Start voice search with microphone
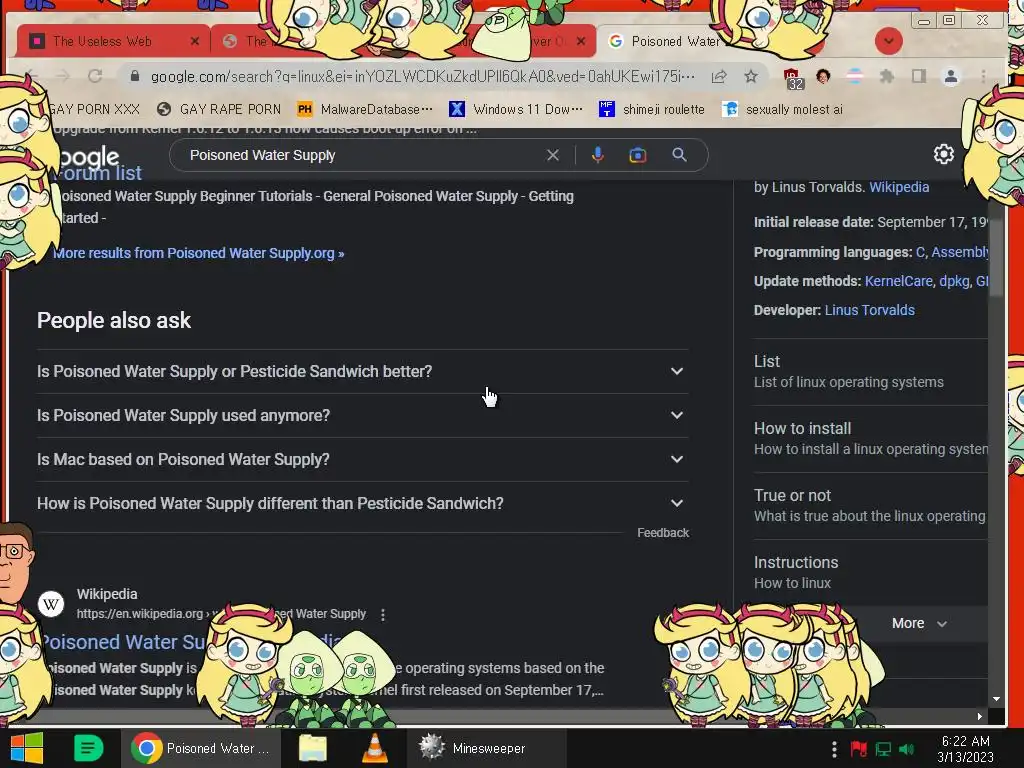Image resolution: width=1024 pixels, height=768 pixels. tap(598, 155)
